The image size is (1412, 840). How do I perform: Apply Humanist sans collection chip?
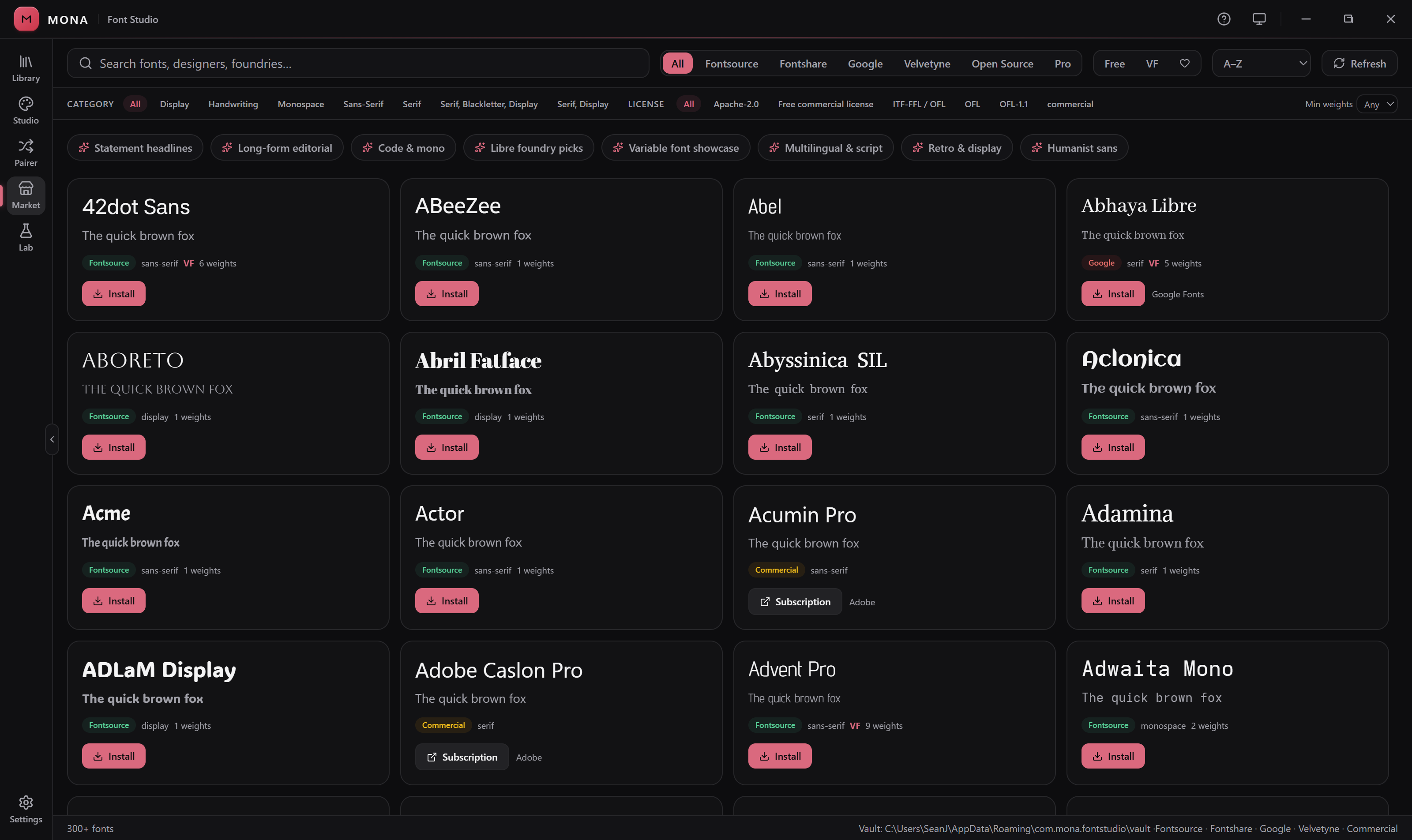click(x=1074, y=148)
